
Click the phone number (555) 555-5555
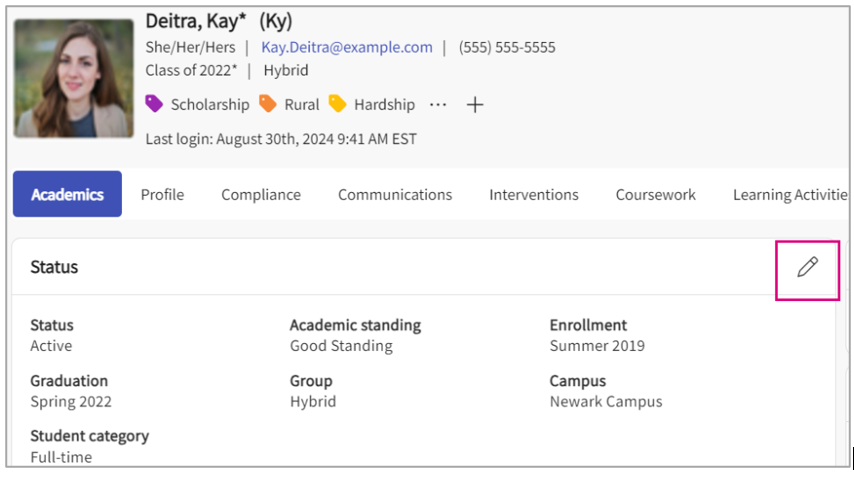pos(507,47)
